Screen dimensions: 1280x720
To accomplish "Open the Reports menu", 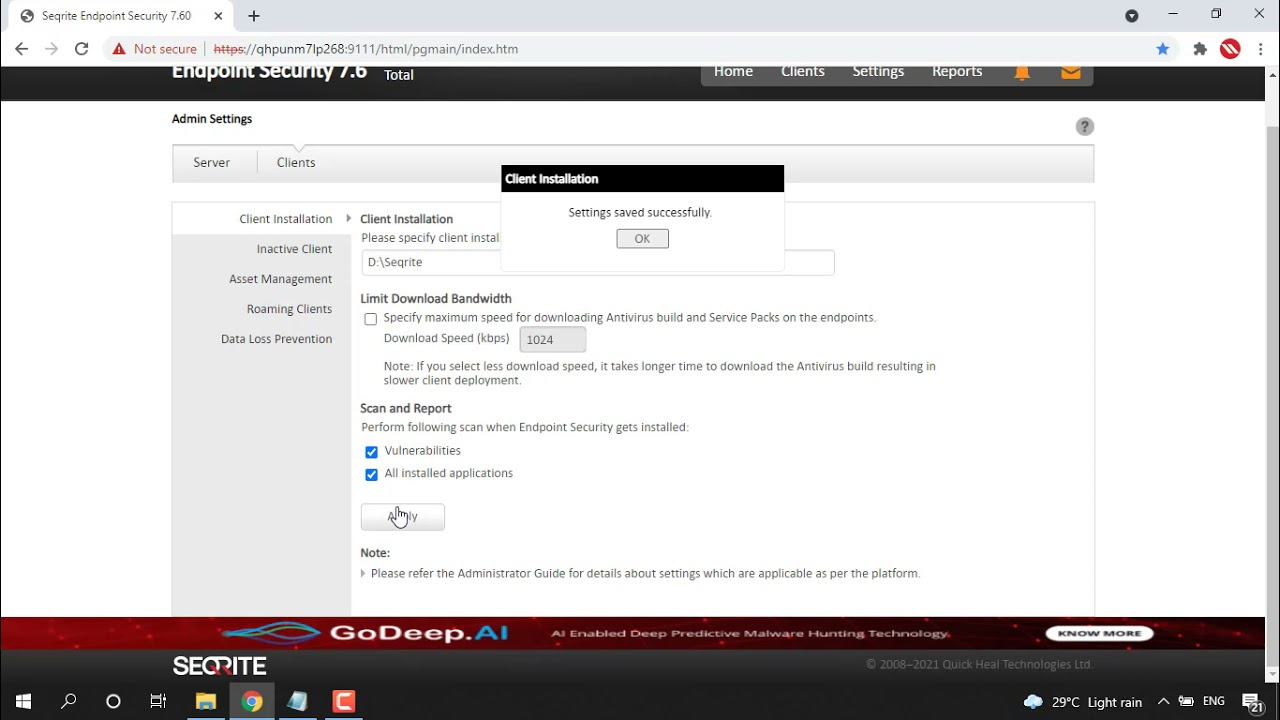I will (957, 71).
